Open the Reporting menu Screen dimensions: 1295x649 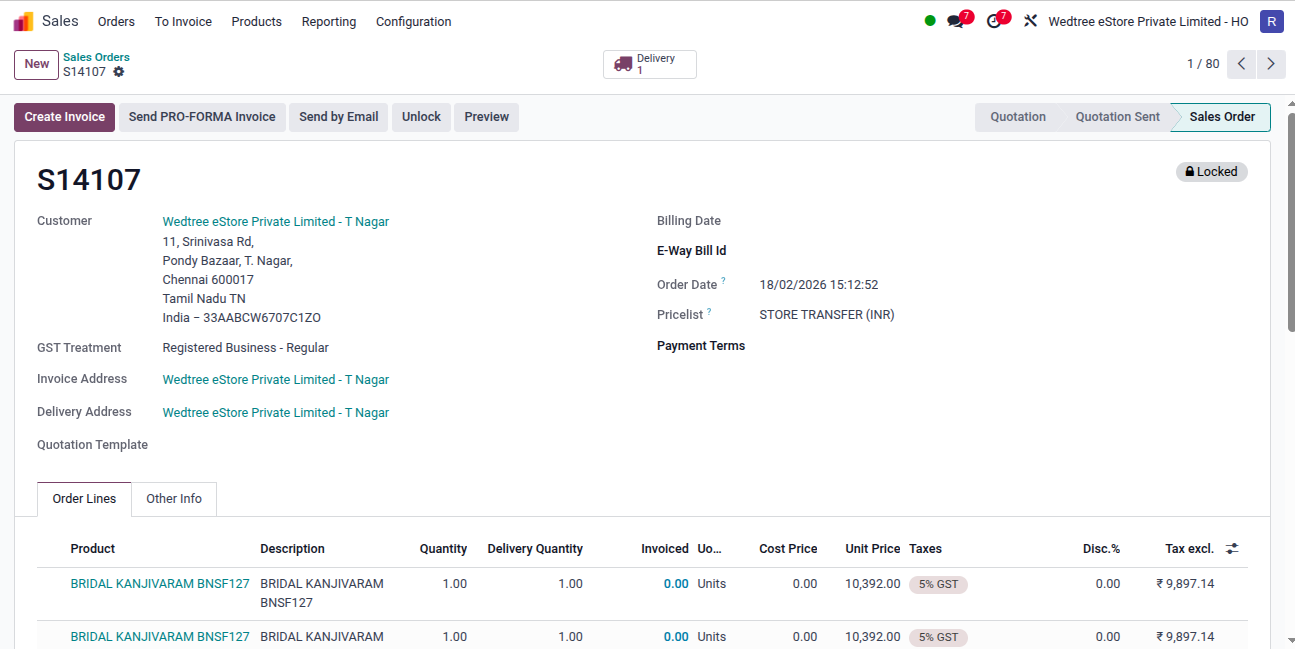329,21
